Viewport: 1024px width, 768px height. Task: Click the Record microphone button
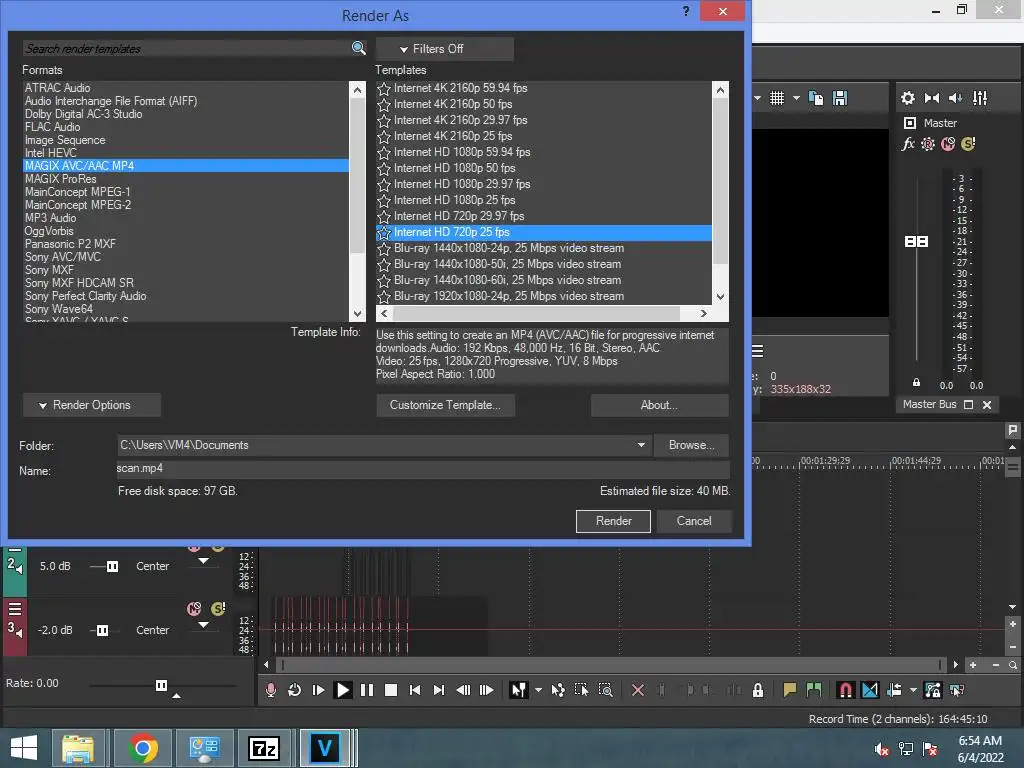click(x=270, y=690)
